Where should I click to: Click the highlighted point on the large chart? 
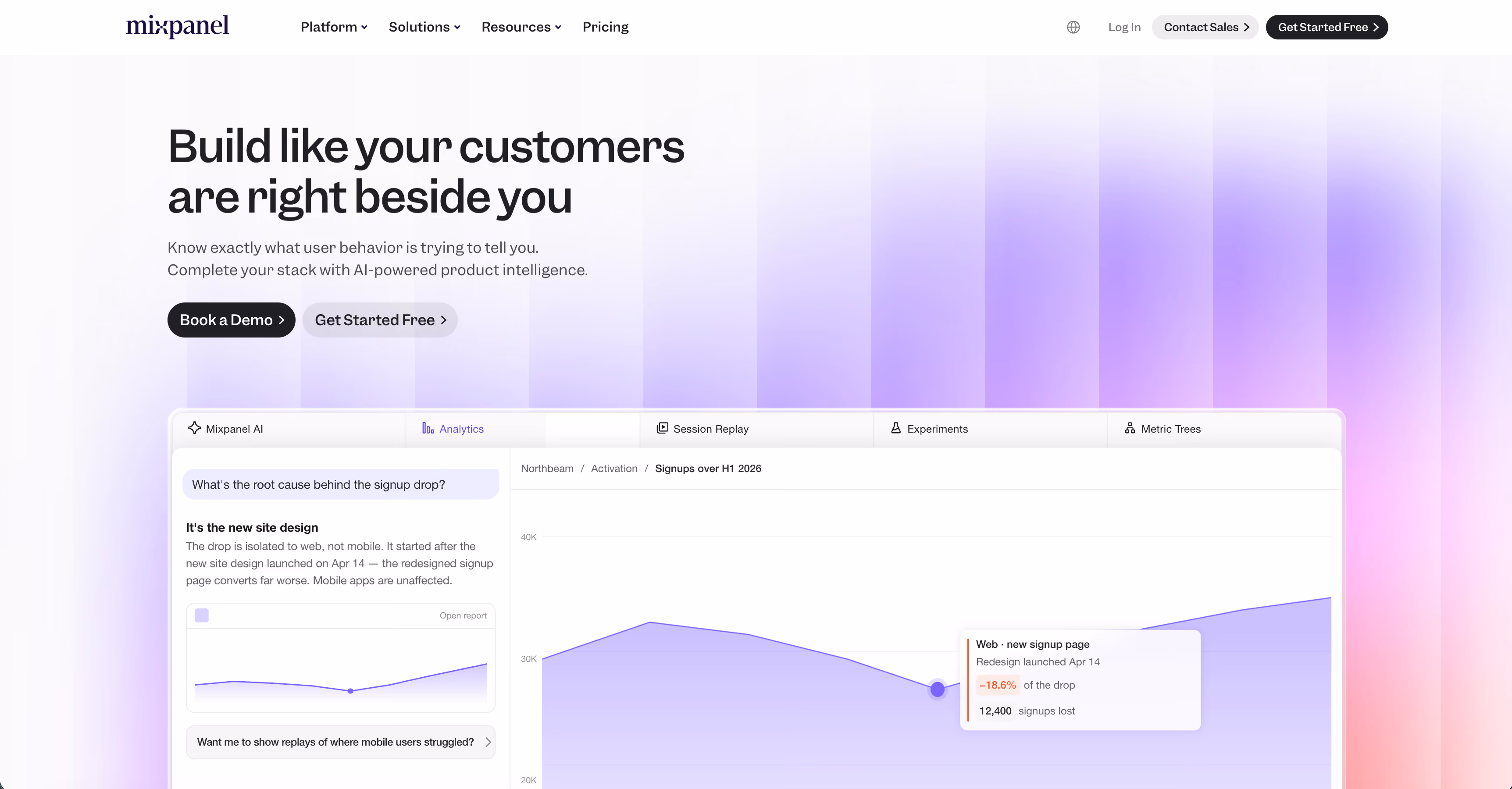938,689
